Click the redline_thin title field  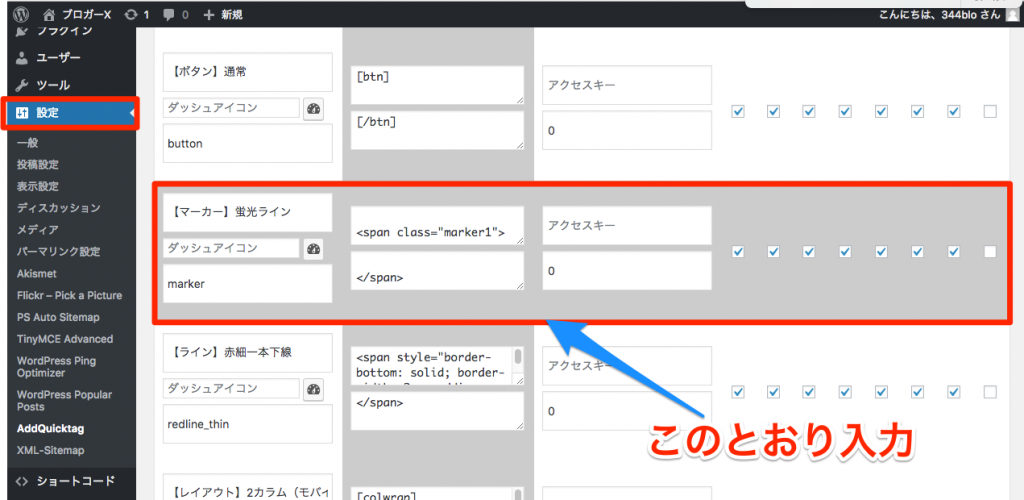click(248, 424)
